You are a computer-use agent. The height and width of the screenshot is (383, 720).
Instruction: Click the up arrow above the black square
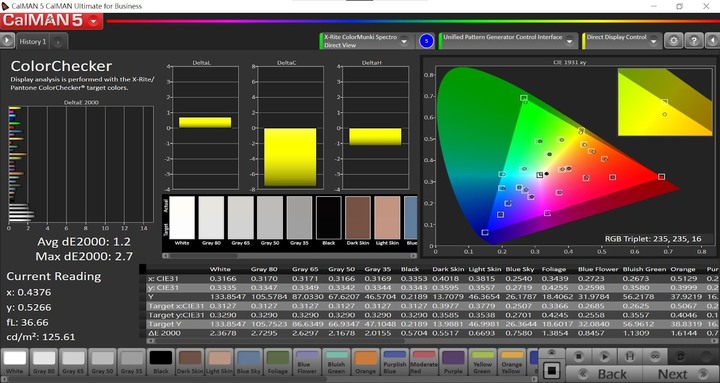[x=551, y=353]
